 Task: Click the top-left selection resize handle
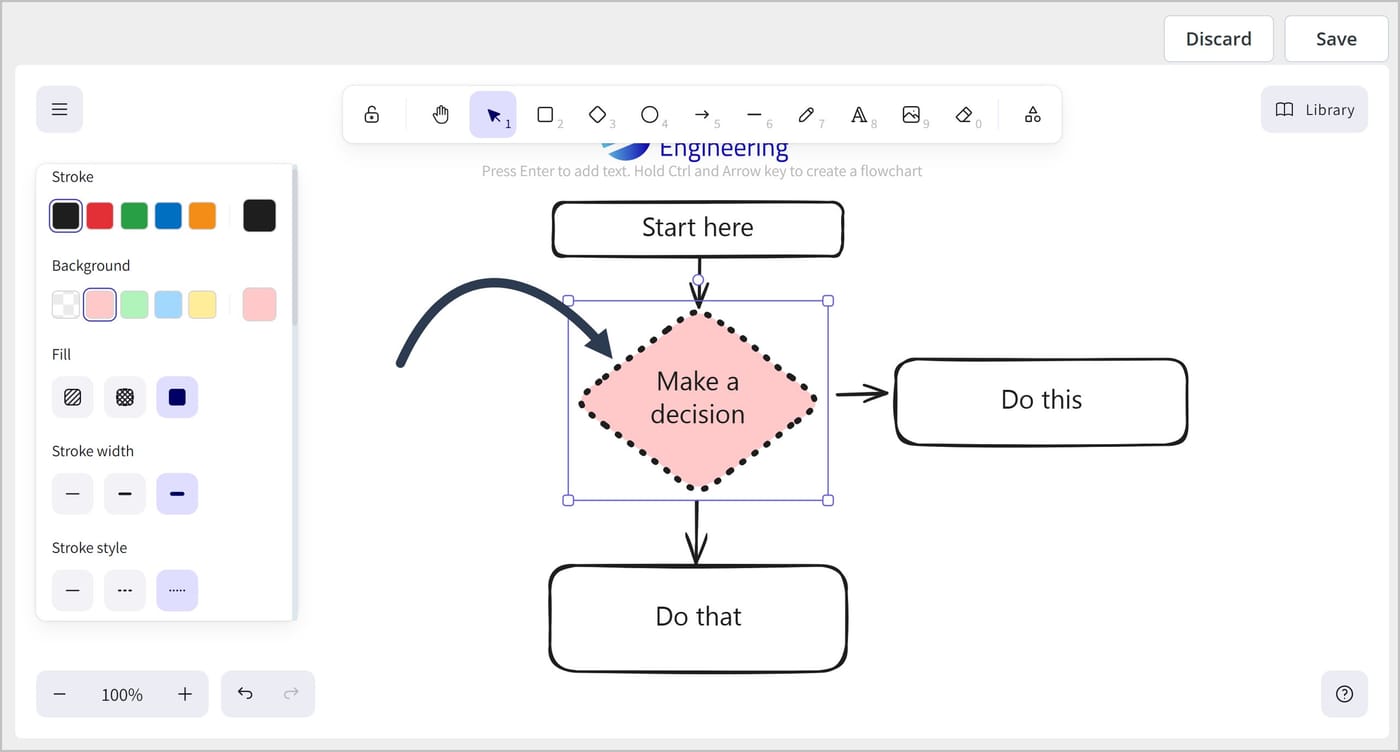pos(568,300)
